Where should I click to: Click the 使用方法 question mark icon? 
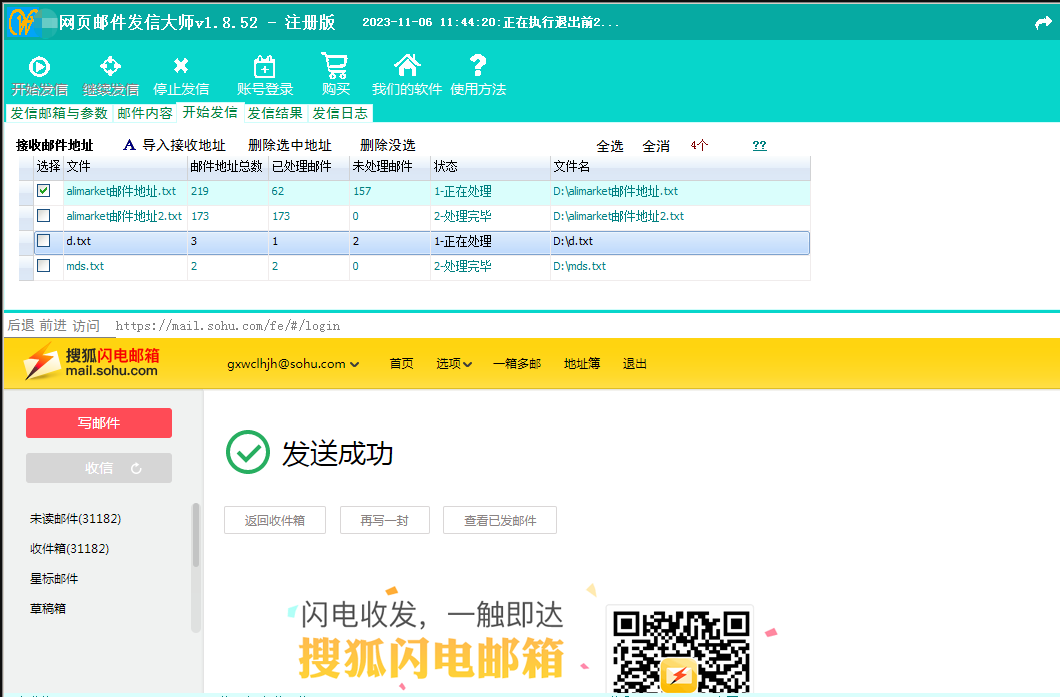click(x=478, y=65)
